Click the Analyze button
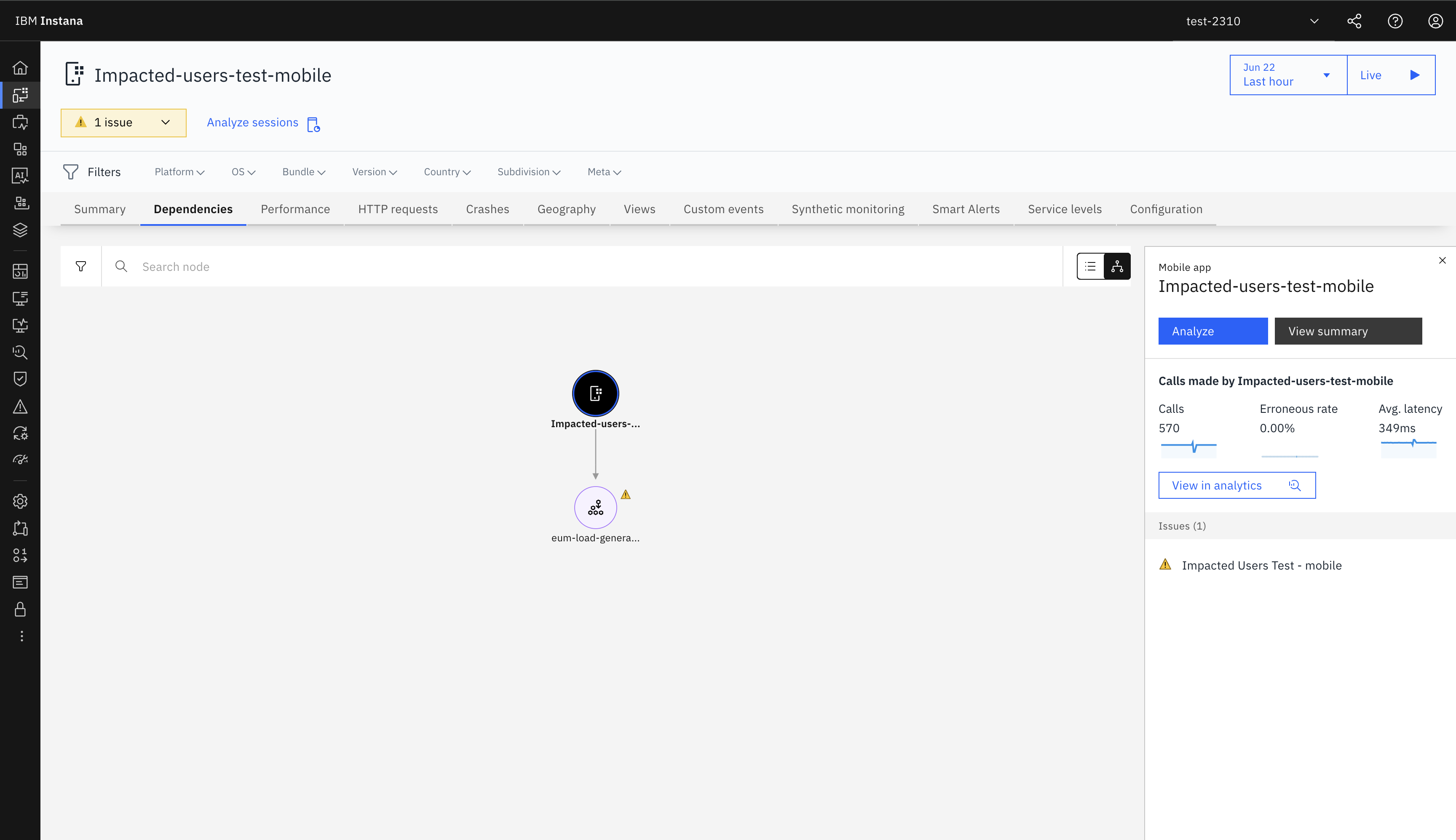 (x=1213, y=331)
